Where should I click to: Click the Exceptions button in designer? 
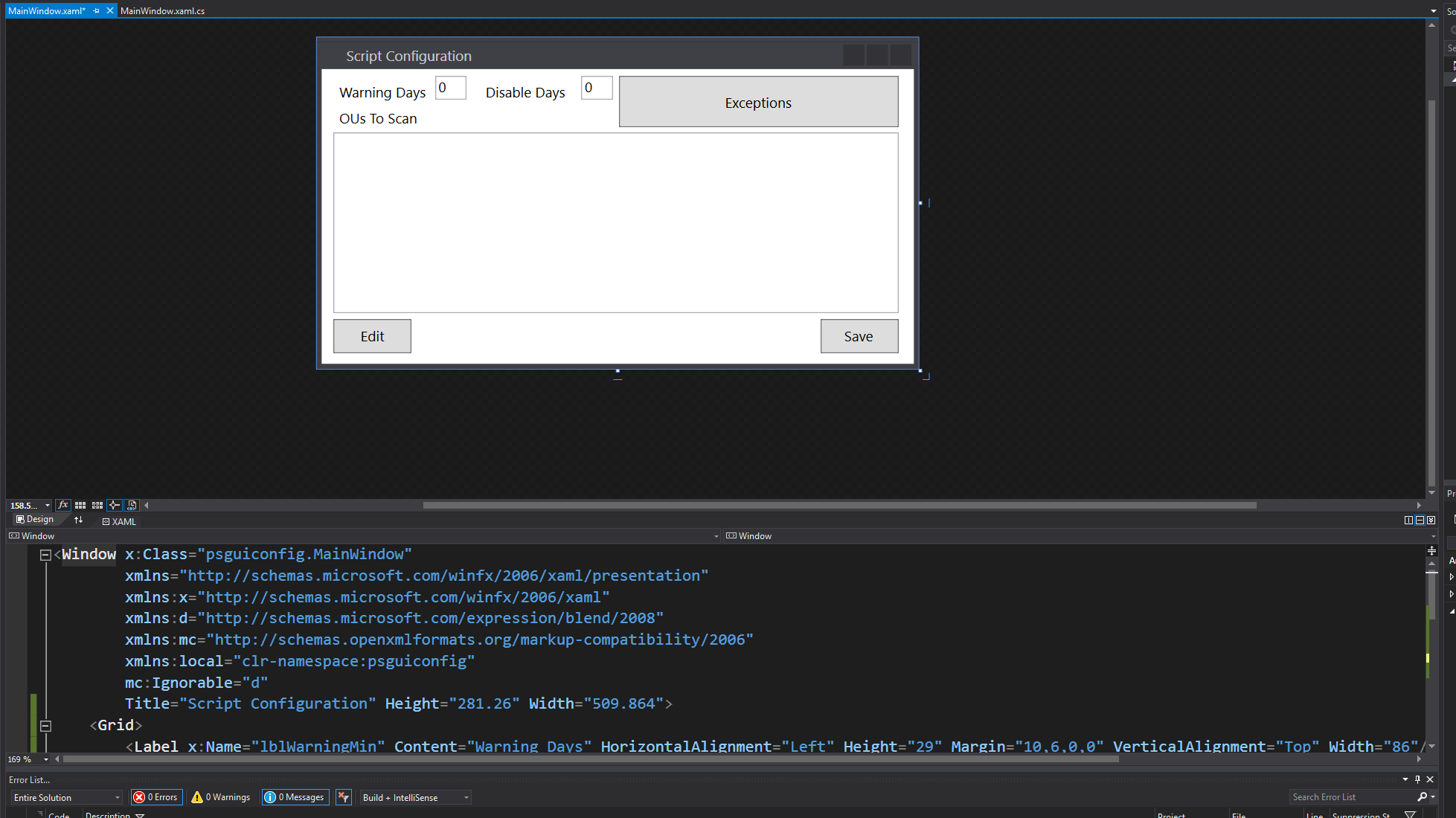(758, 102)
